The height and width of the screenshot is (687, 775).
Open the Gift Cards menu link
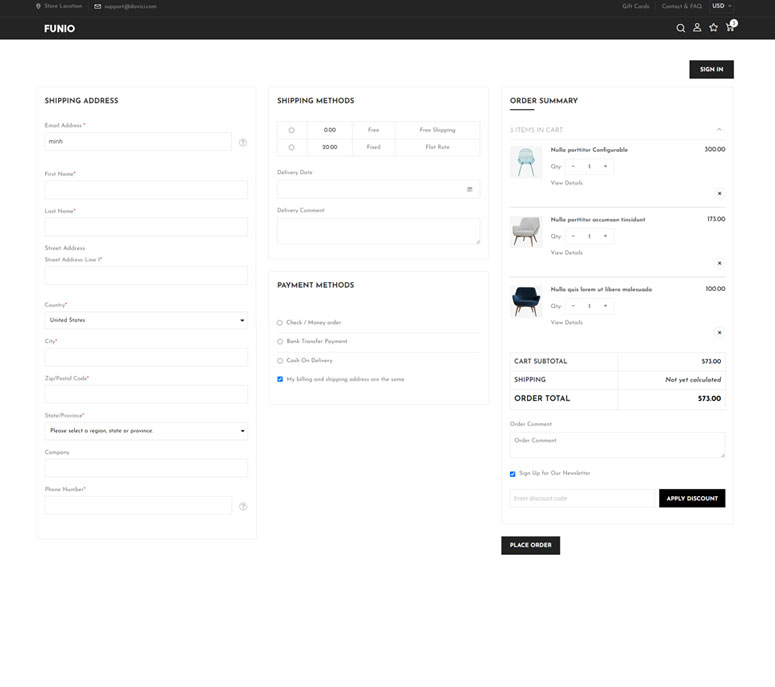[635, 6]
